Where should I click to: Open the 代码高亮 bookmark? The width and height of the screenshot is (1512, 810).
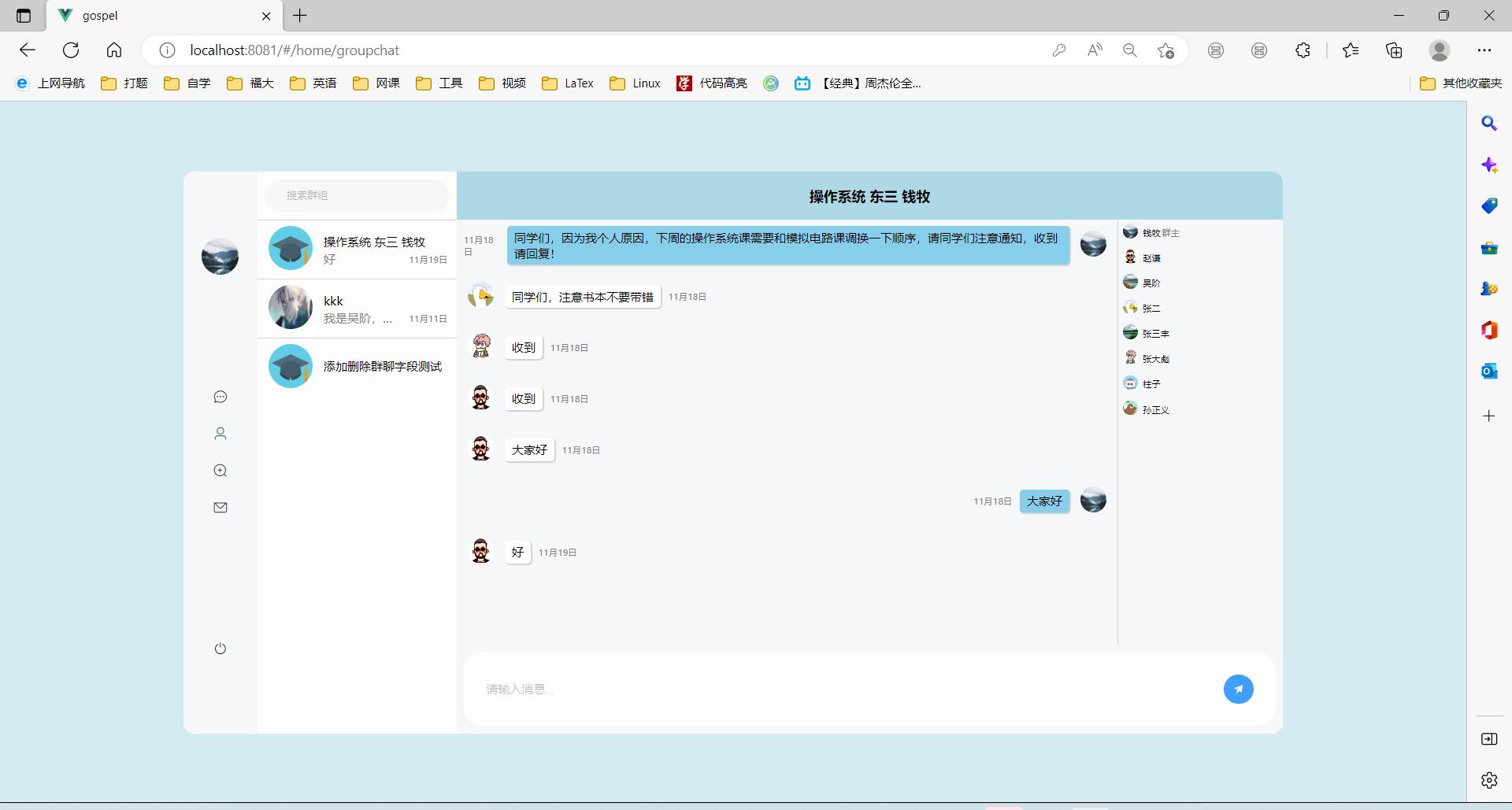(x=712, y=83)
